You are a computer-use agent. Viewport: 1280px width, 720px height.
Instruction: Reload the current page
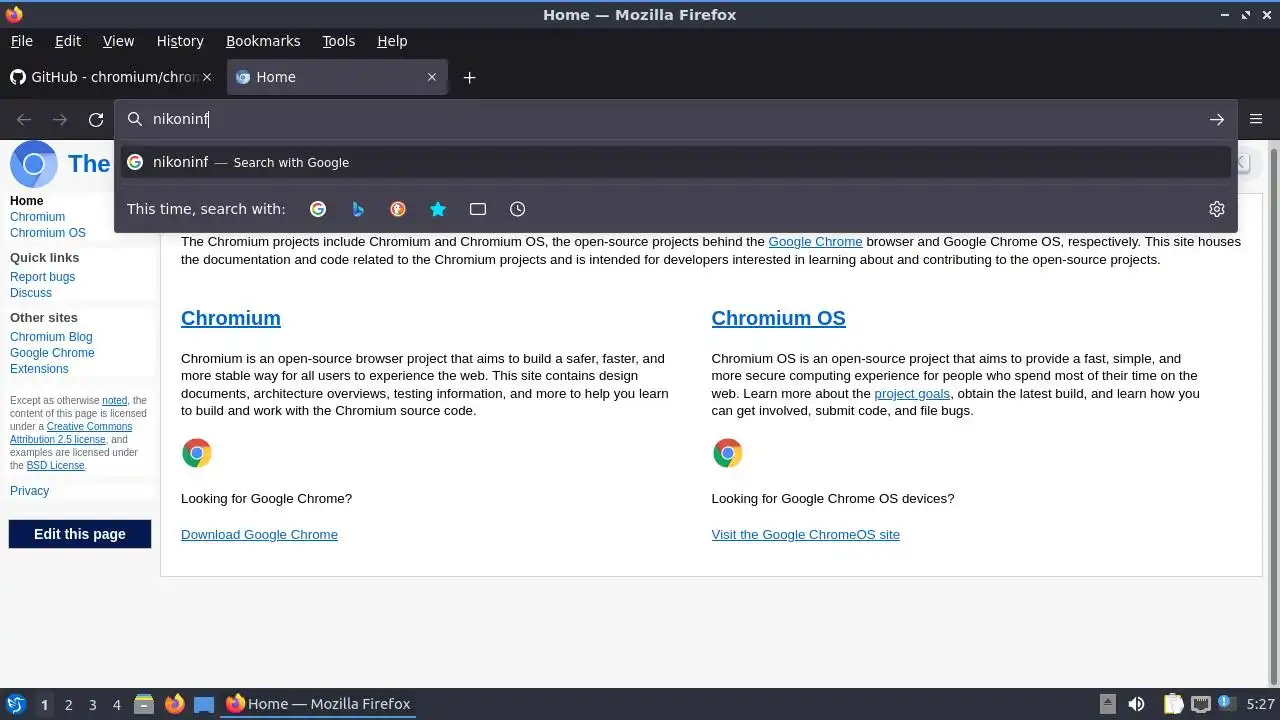(x=96, y=119)
